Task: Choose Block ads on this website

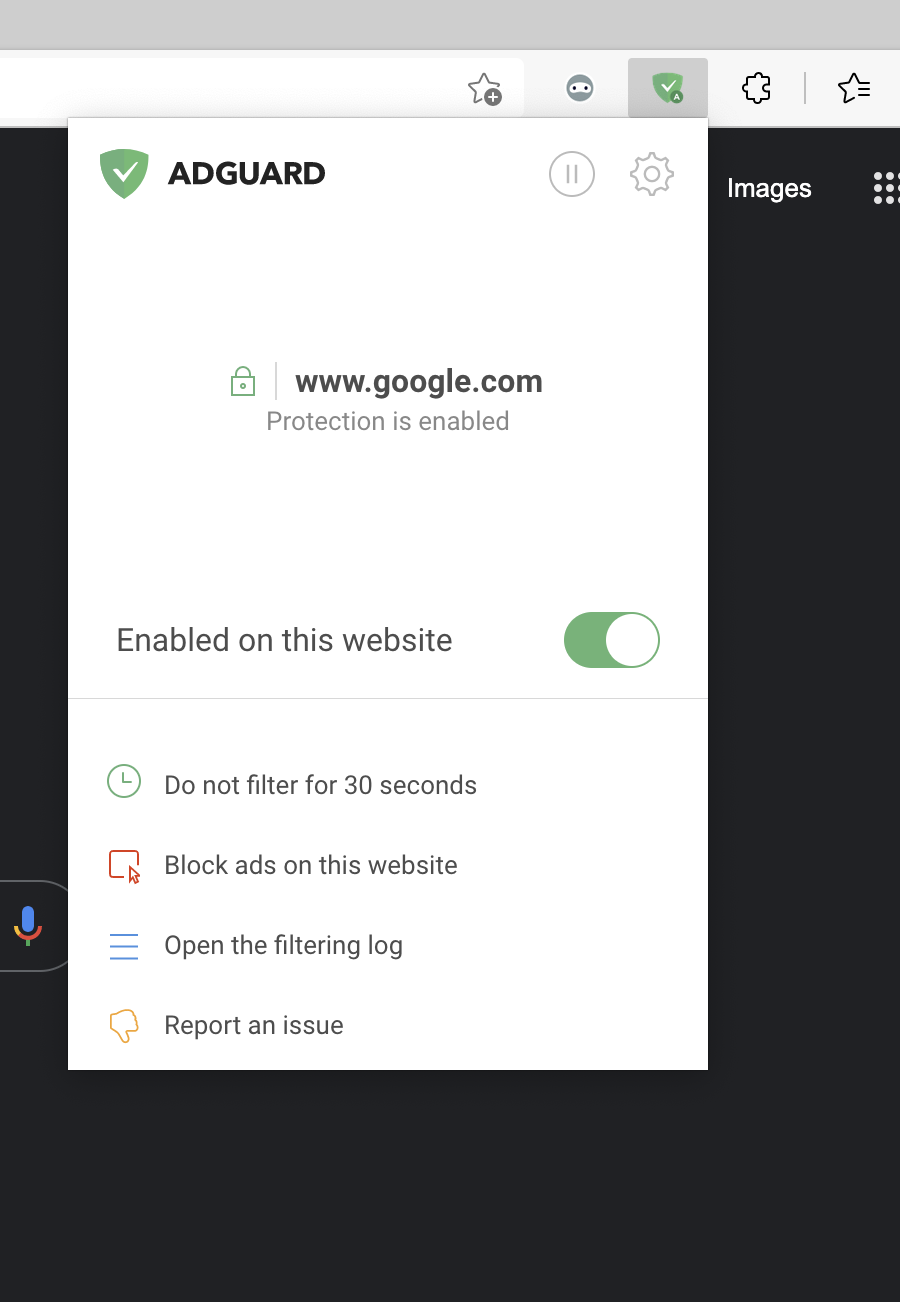Action: (310, 864)
